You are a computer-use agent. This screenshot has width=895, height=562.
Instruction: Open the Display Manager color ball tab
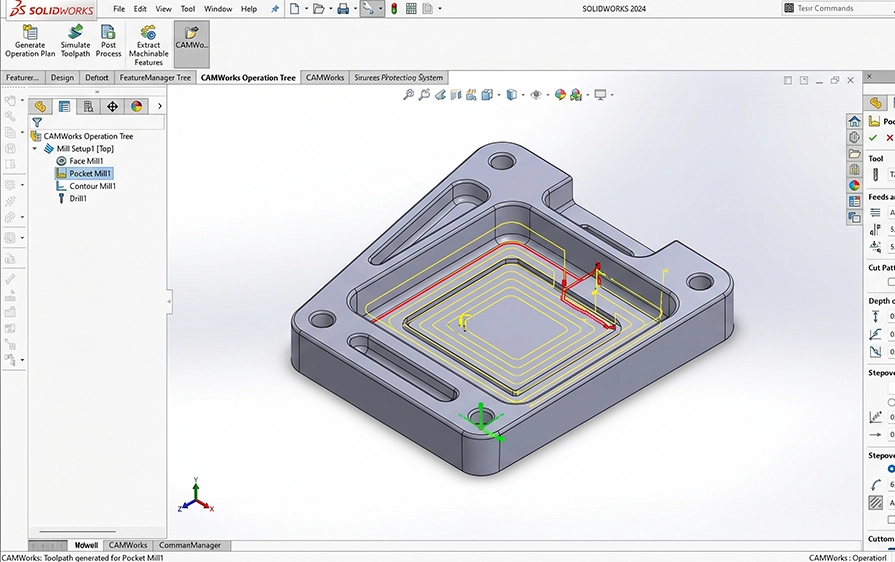tap(136, 106)
